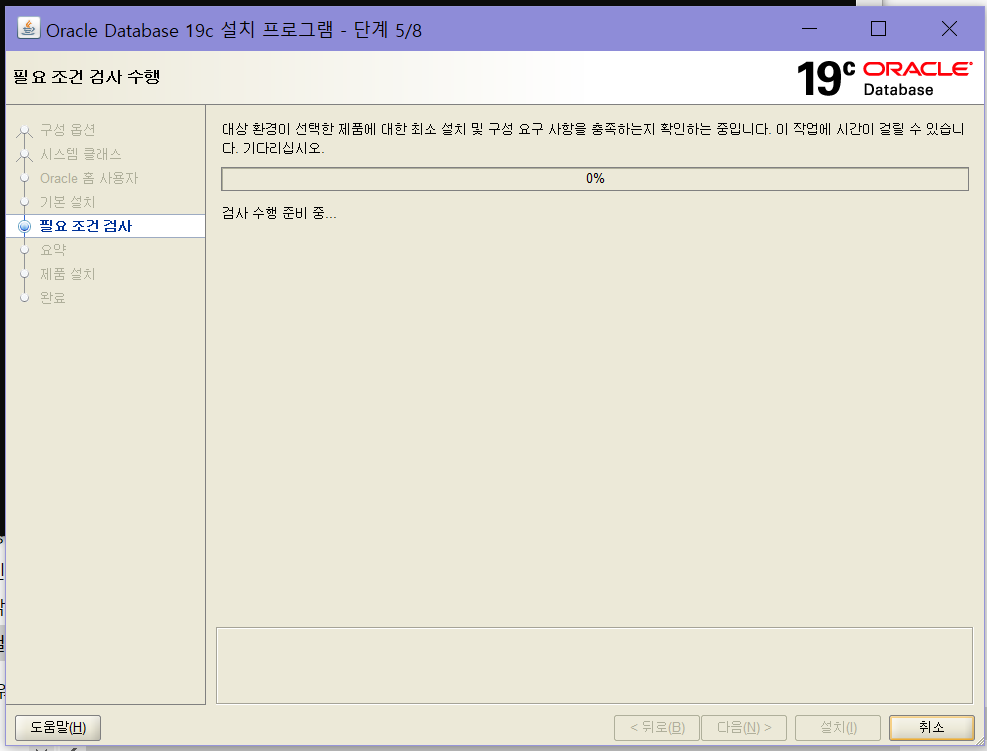
Task: Select the 기본 설치 step
Action: (67, 202)
